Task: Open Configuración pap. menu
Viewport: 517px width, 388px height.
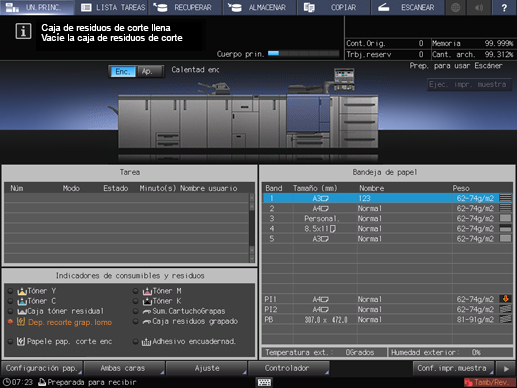Action: click(x=42, y=368)
